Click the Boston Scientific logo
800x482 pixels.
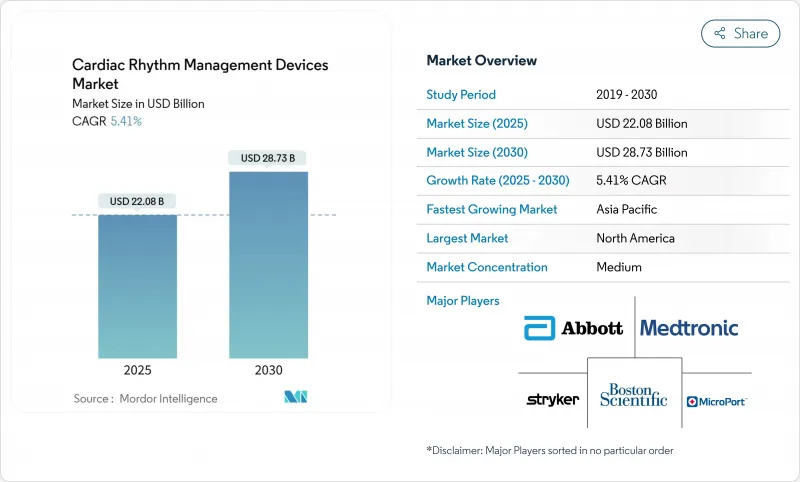click(x=633, y=395)
